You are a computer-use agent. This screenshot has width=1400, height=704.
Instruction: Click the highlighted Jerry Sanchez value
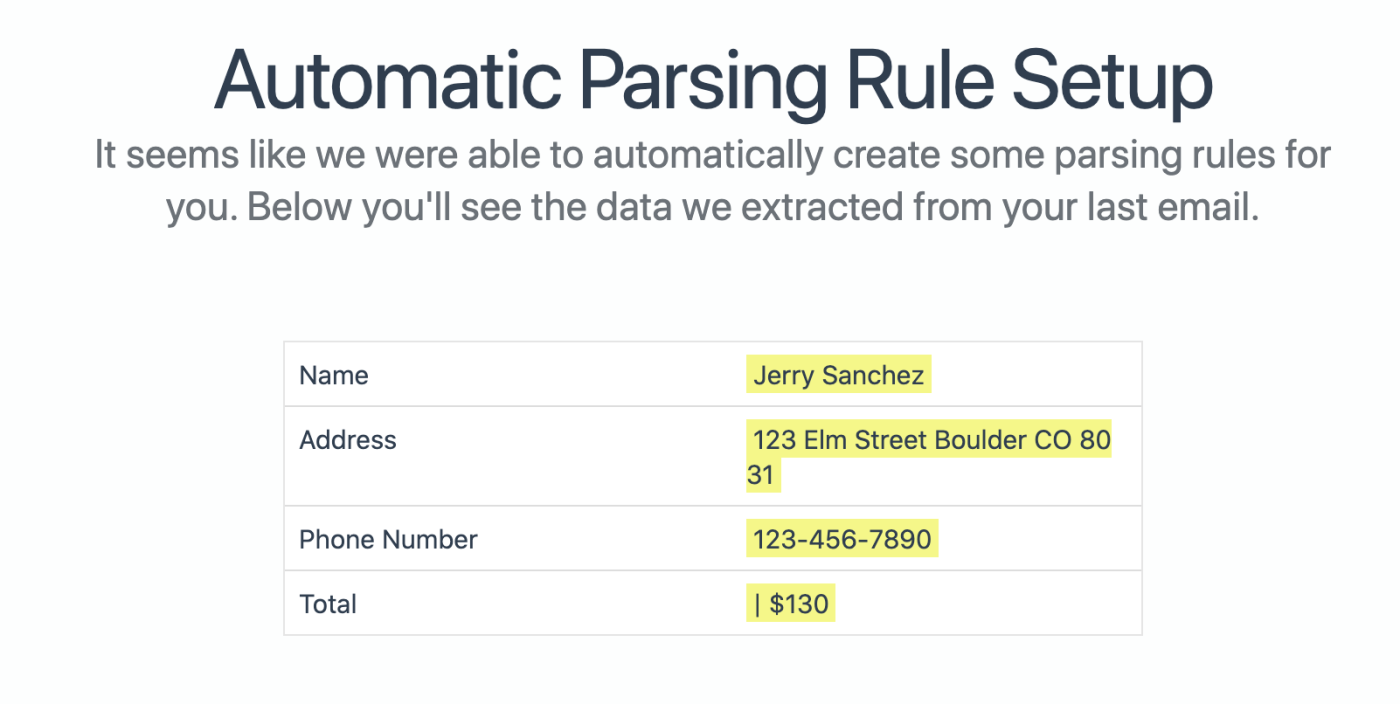click(x=839, y=375)
